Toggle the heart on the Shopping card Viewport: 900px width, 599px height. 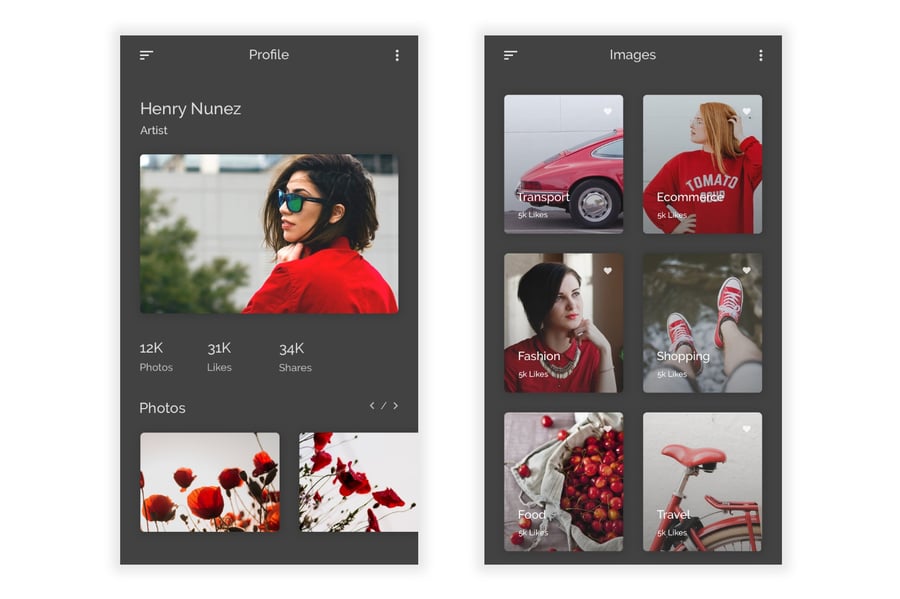click(746, 271)
